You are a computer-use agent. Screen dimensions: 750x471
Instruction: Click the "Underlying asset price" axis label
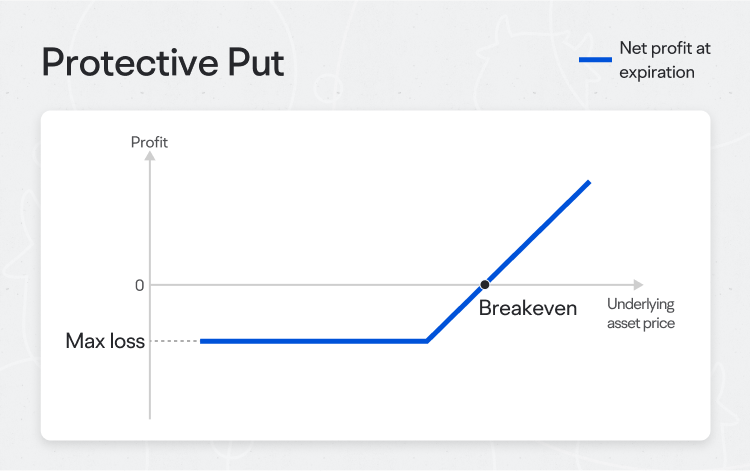coord(640,313)
